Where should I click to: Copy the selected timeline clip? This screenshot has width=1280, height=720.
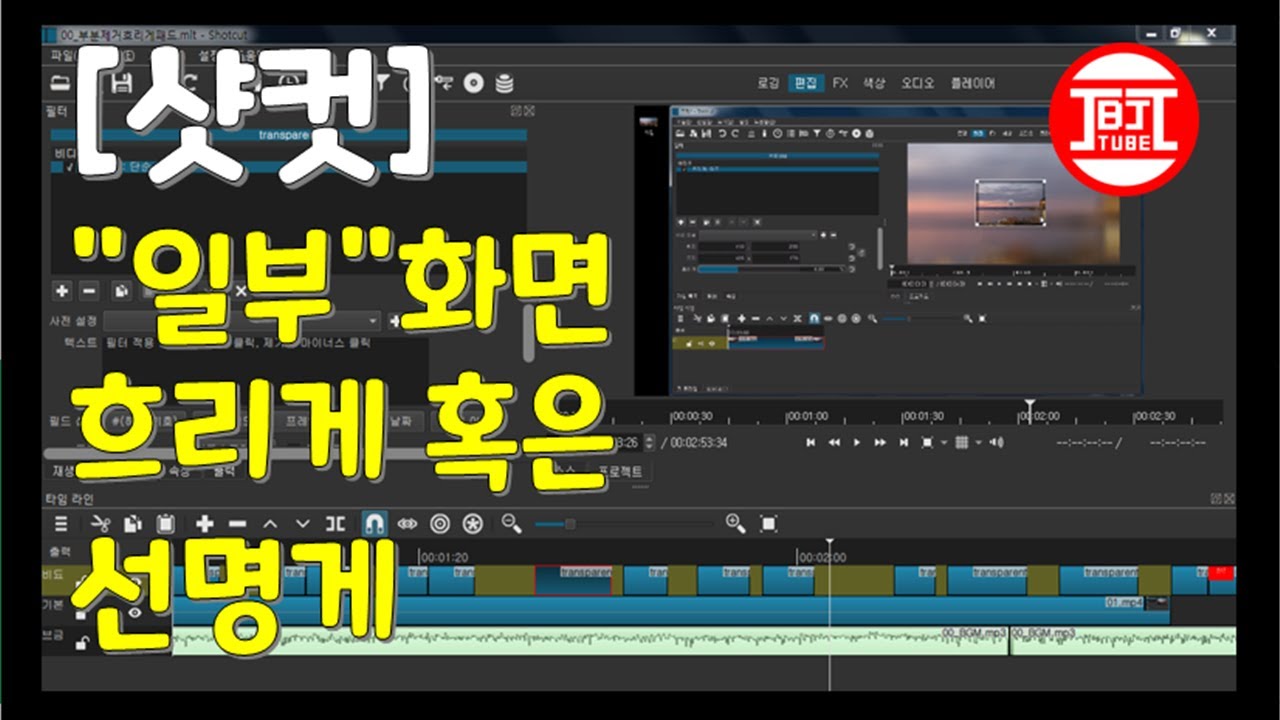pos(132,523)
